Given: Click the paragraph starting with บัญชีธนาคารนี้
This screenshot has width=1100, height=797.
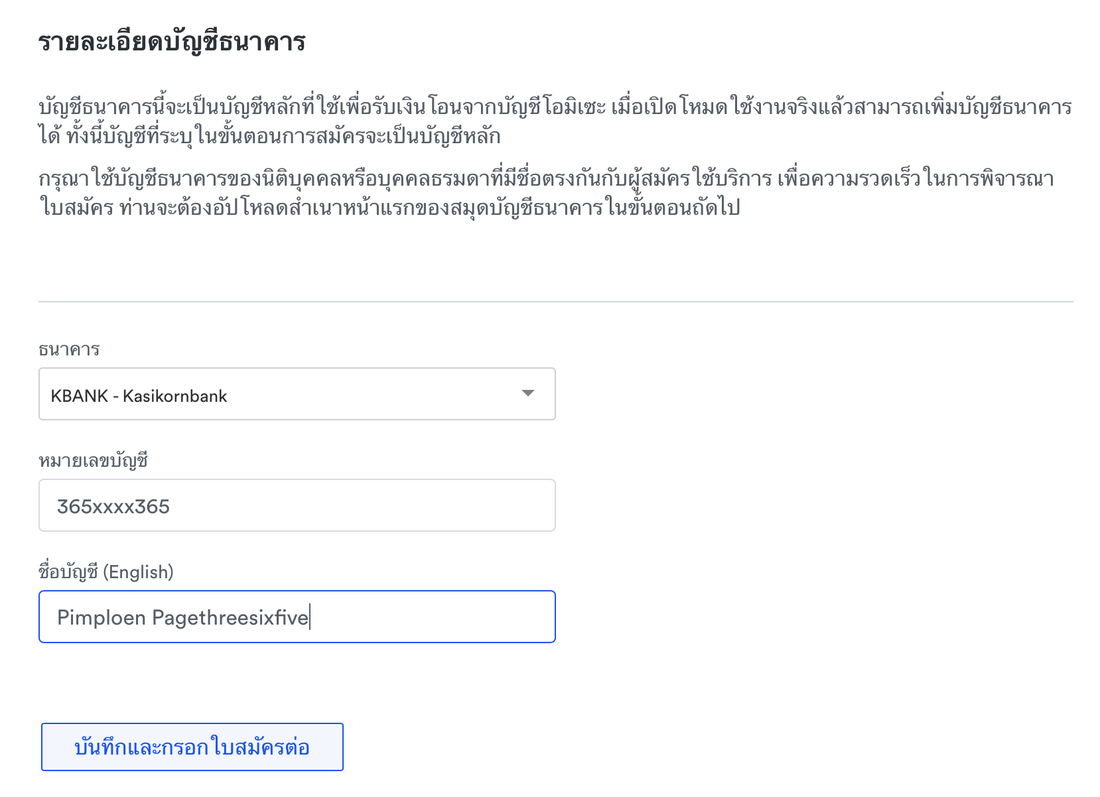Looking at the screenshot, I should 555,121.
